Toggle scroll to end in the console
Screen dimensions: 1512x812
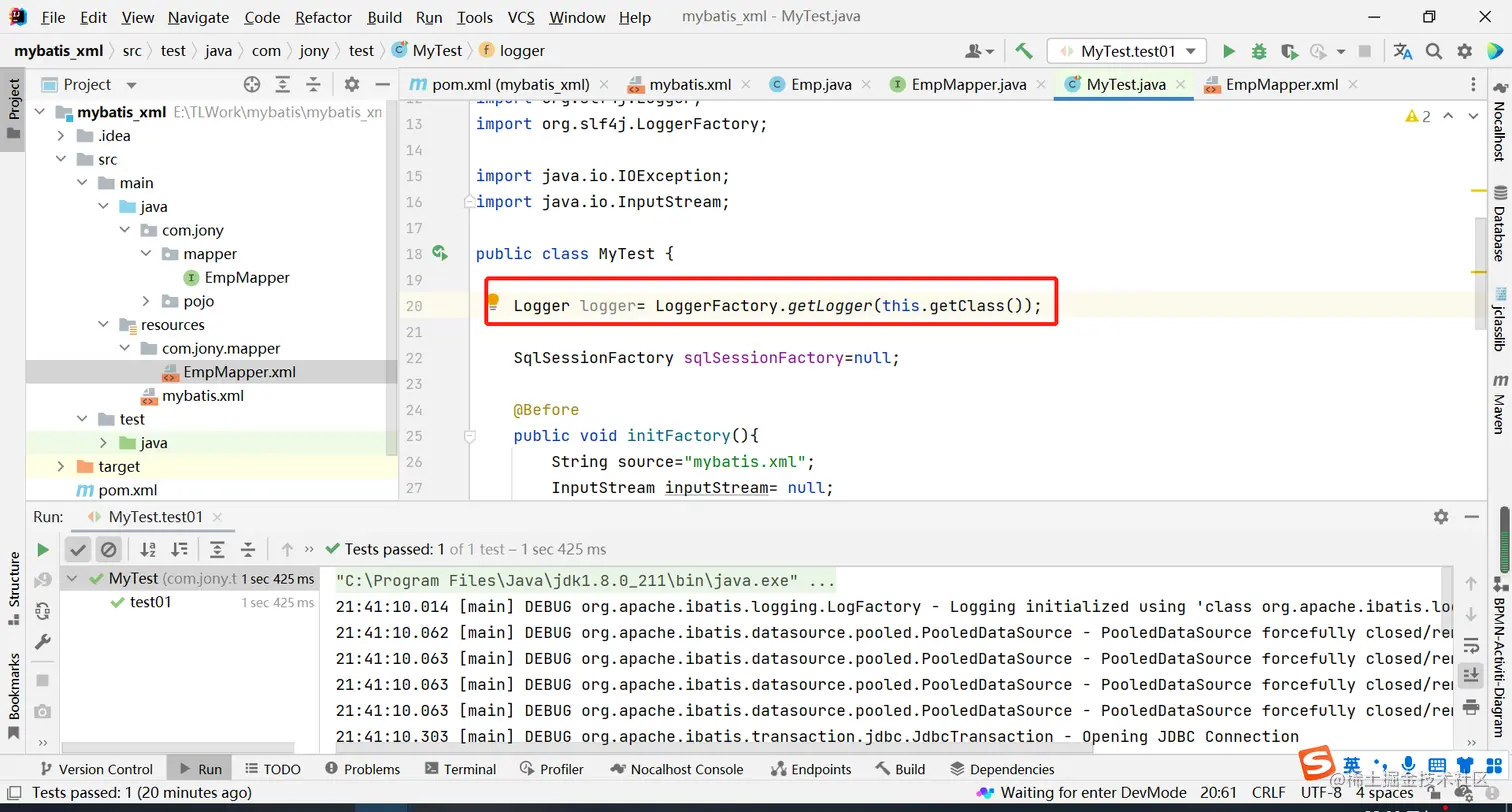(1471, 676)
